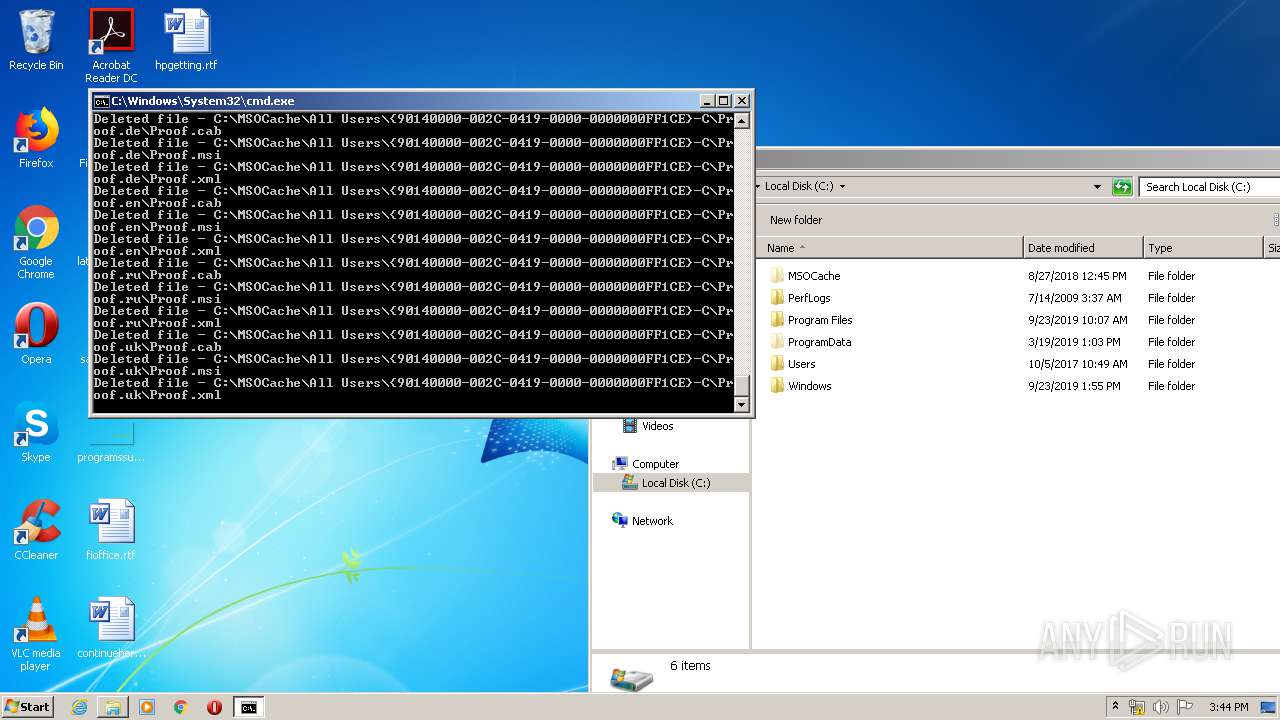The height and width of the screenshot is (720, 1280).
Task: Click 10/5/2017 10:49 AM date cell
Action: [1077, 364]
